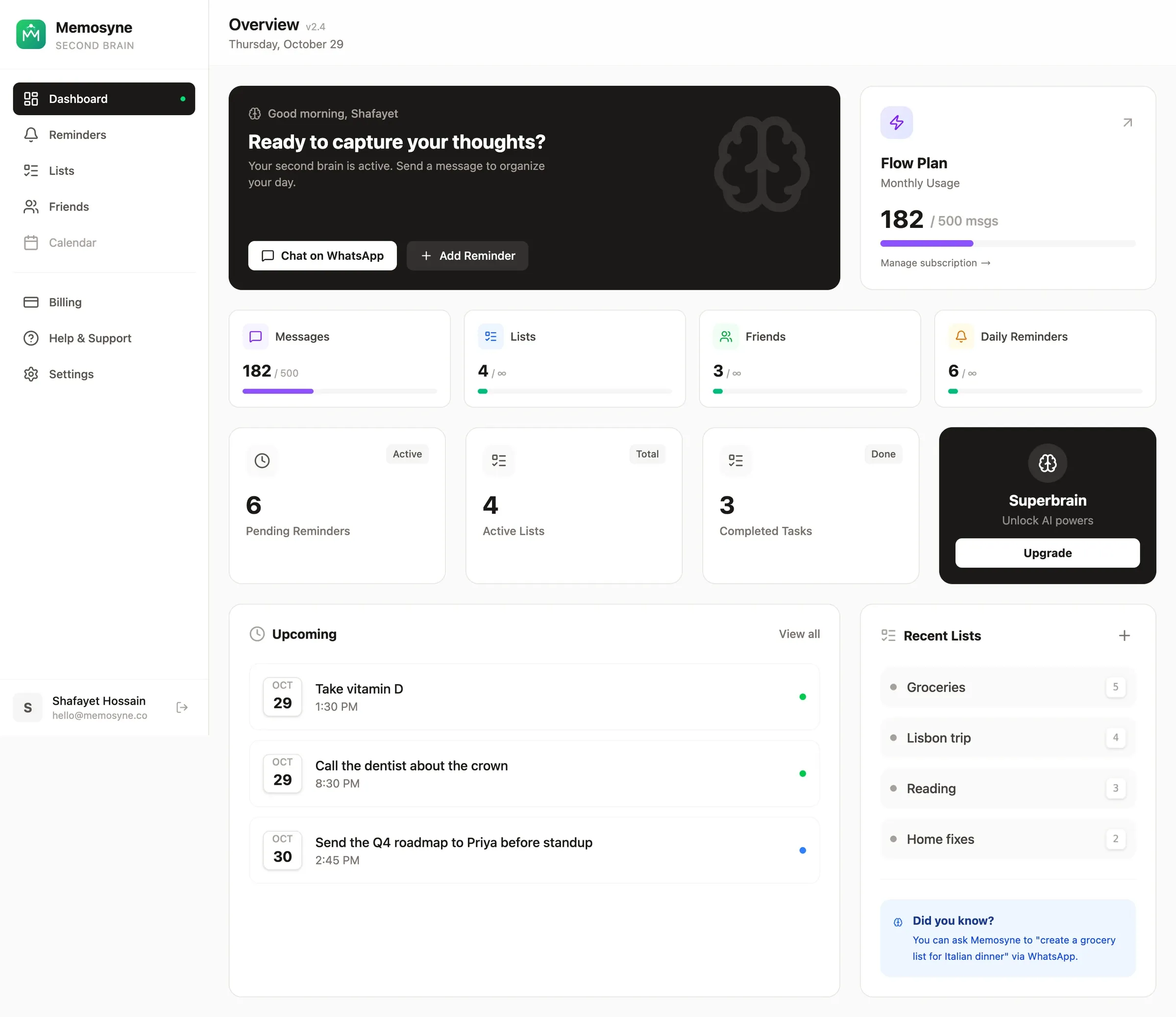Open the Lisbon trip list
This screenshot has width=1176, height=1017.
tap(1007, 738)
